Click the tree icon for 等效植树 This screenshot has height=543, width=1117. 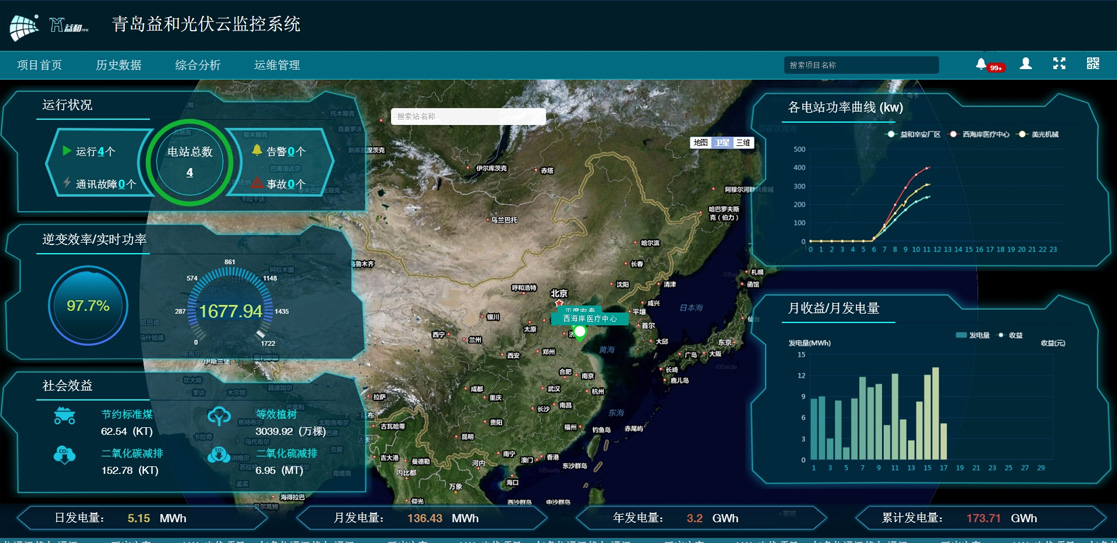click(x=219, y=416)
